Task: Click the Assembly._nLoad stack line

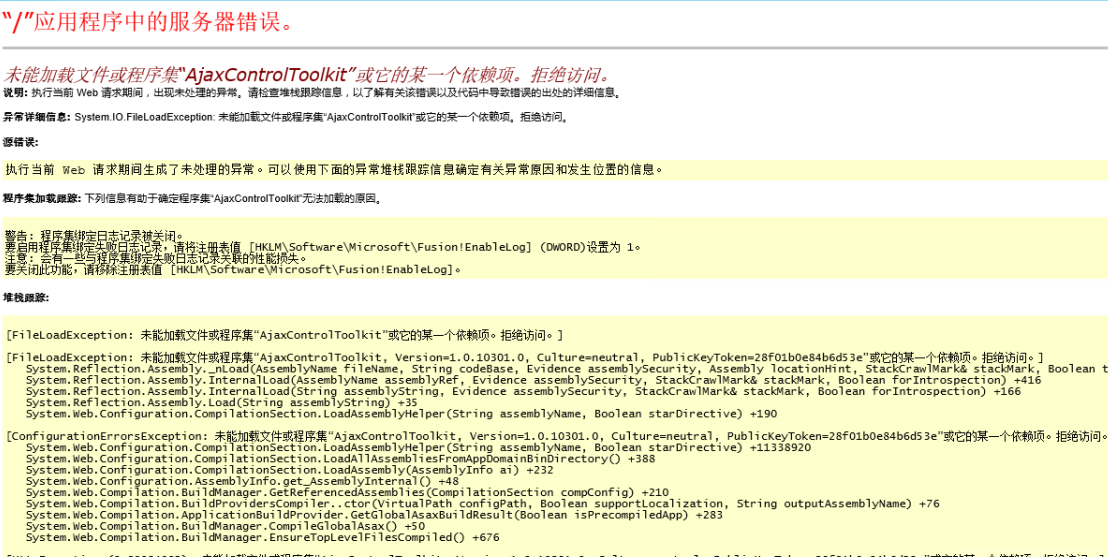Action: pyautogui.click(x=567, y=368)
